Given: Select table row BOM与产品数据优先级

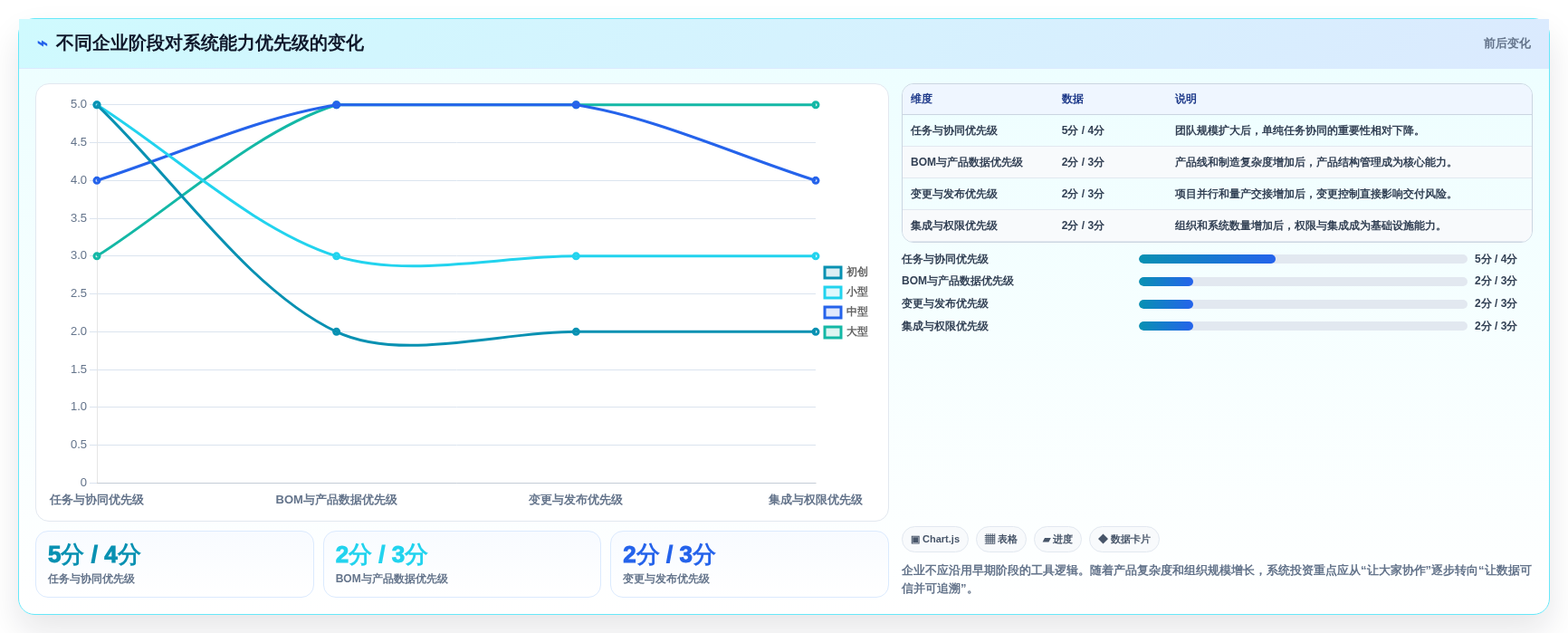Looking at the screenshot, I should (1217, 162).
